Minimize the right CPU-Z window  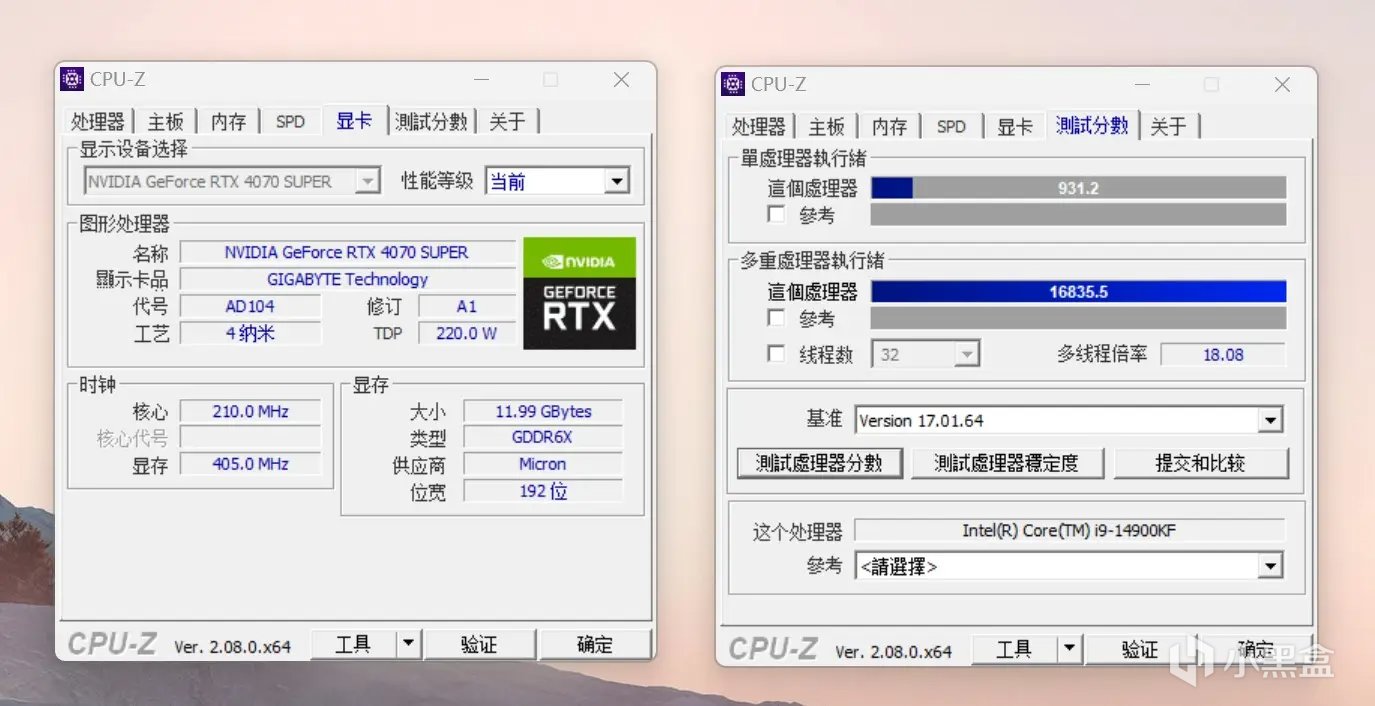tap(1142, 85)
